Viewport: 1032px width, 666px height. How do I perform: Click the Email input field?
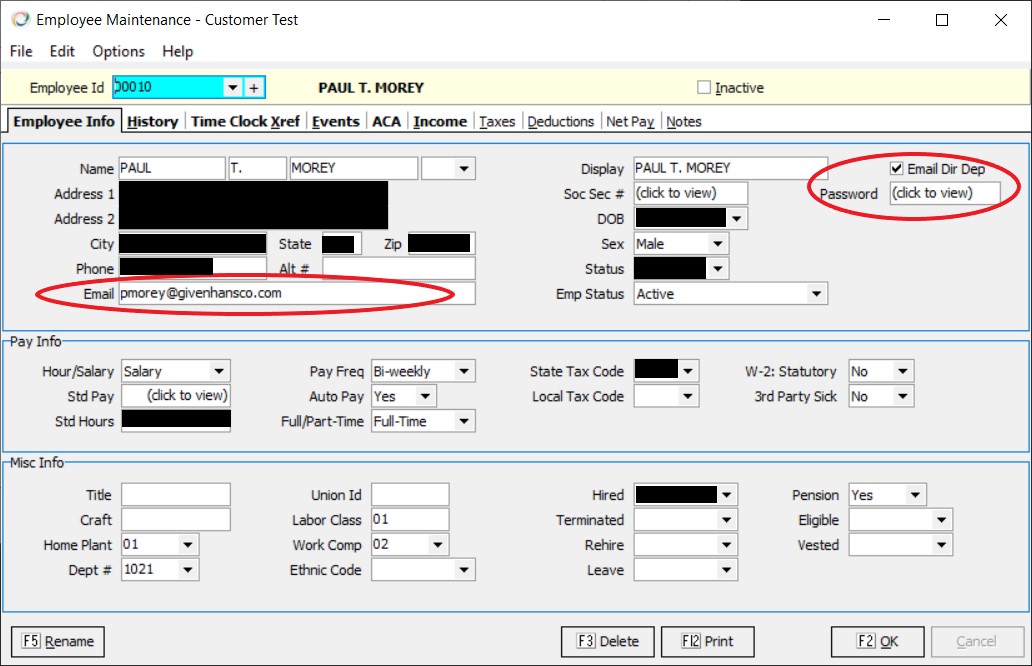pos(296,294)
